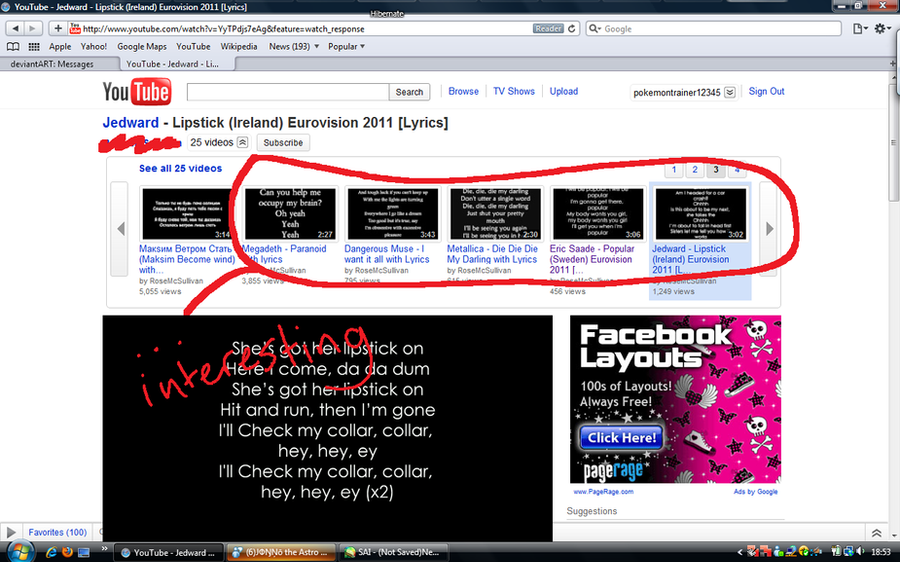Viewport: 900px width, 562px height.
Task: Open the www.PageRage.com ad link
Action: (603, 491)
